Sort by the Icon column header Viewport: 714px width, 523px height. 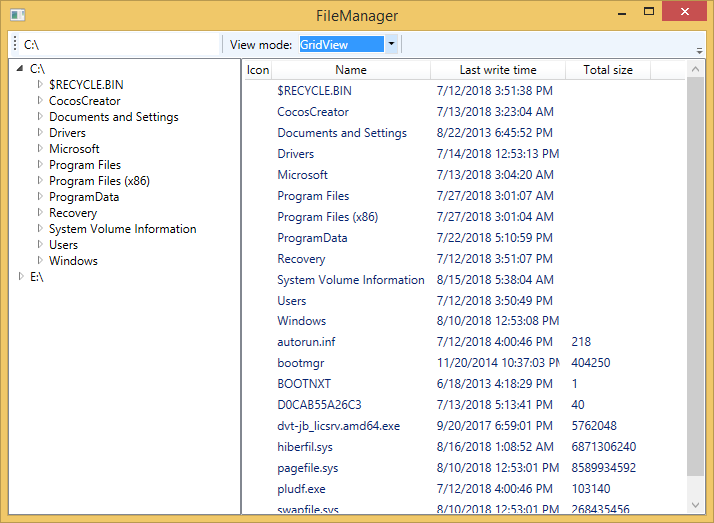pyautogui.click(x=258, y=70)
